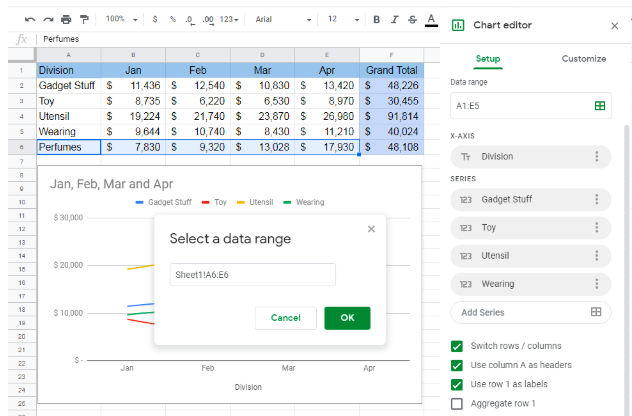This screenshot has height=416, width=632.
Task: Open Toy series options menu
Action: click(x=597, y=227)
